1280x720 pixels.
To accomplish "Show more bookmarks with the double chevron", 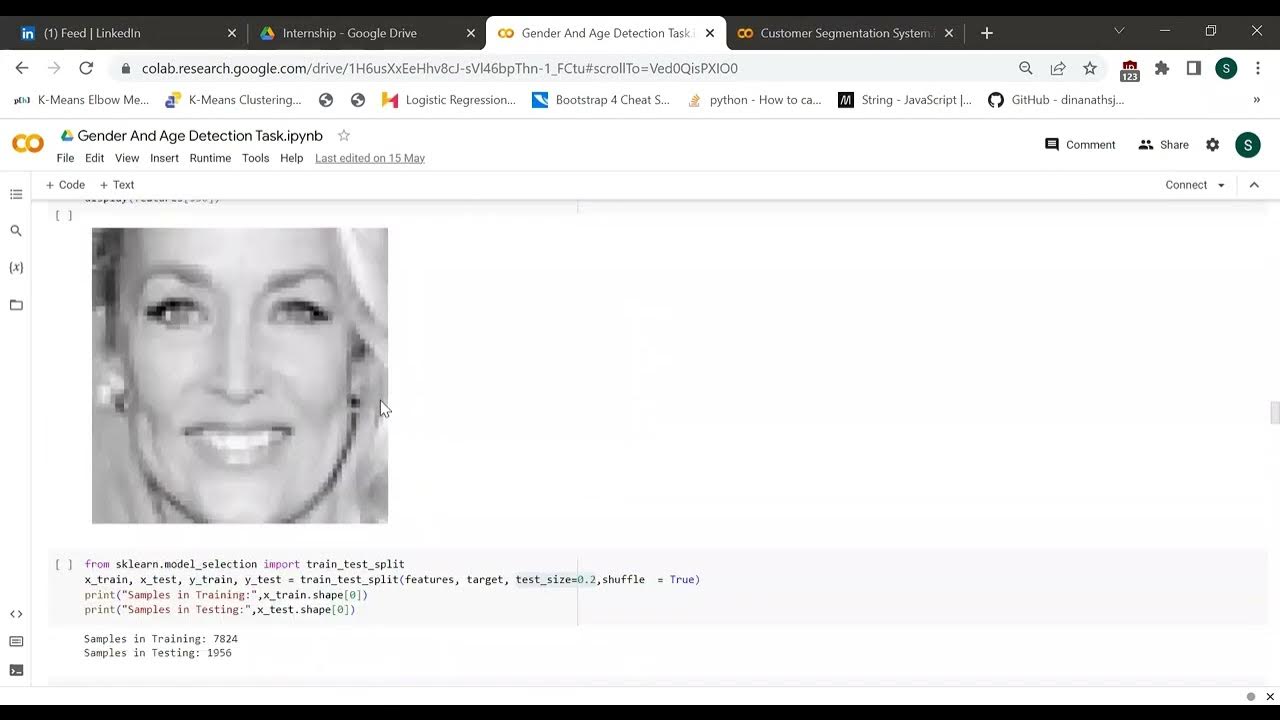I will click(1256, 100).
